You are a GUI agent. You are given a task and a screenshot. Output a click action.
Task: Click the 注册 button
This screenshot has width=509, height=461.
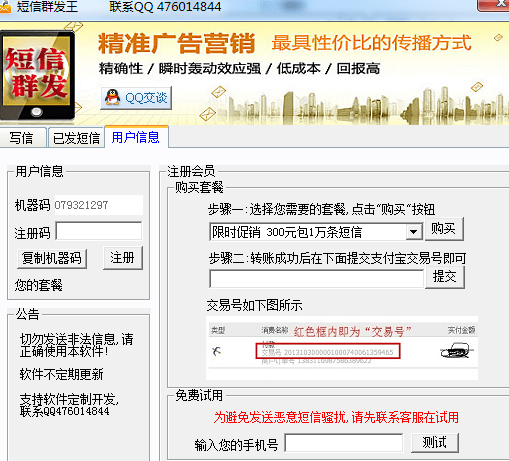(x=123, y=258)
